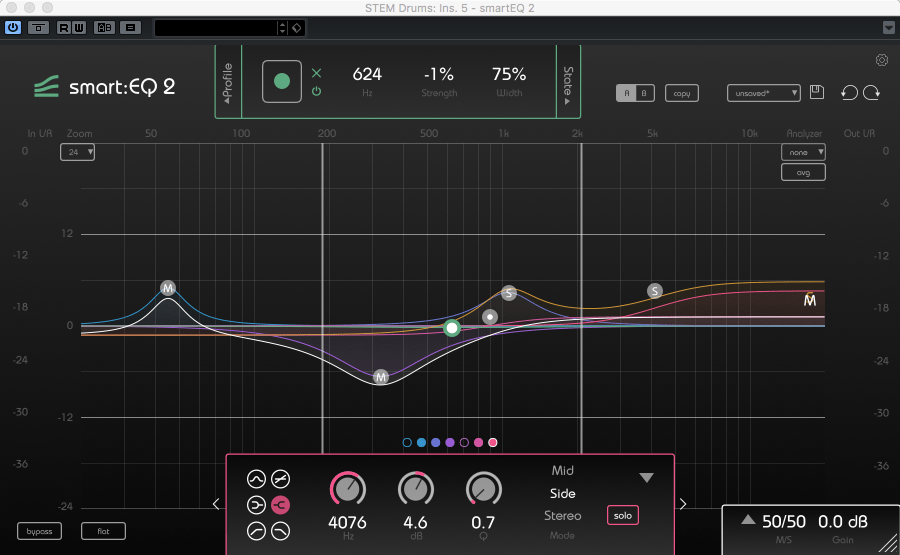Choose the bell filter type icon
The height and width of the screenshot is (555, 900).
[256, 479]
